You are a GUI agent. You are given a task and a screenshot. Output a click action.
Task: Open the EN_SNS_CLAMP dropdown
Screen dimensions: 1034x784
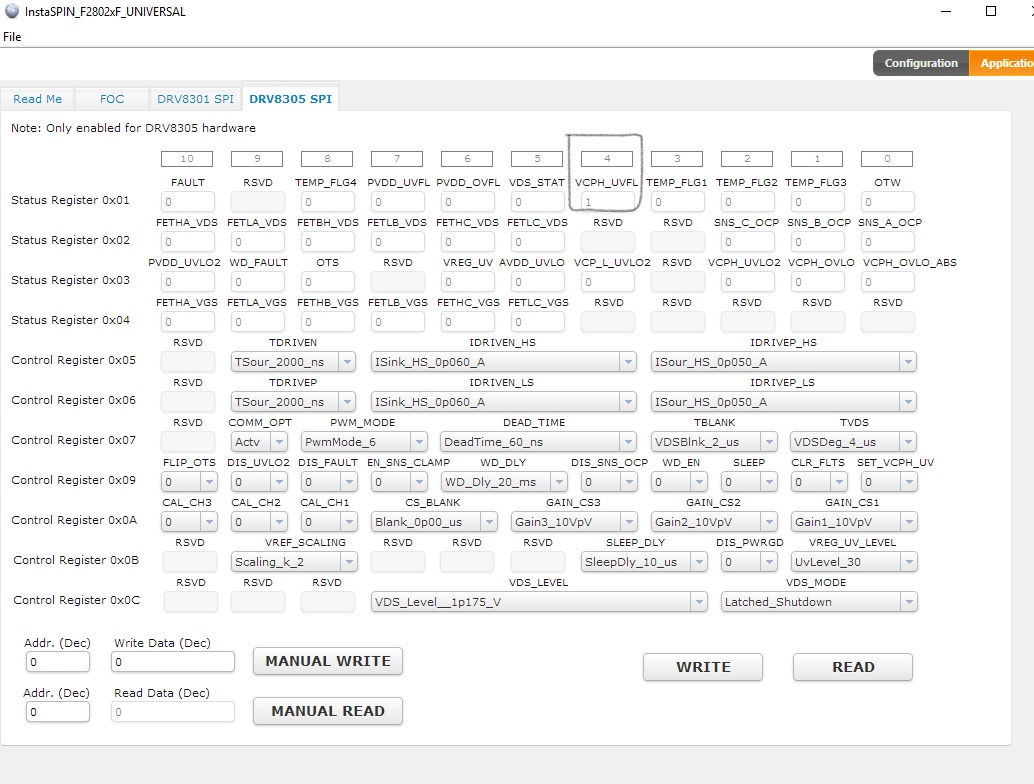pyautogui.click(x=399, y=482)
